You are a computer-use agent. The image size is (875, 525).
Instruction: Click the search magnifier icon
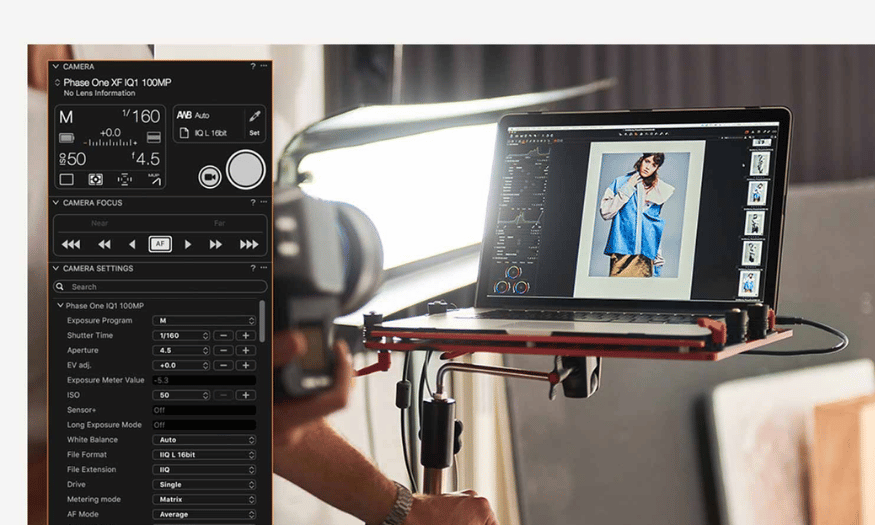(60, 287)
